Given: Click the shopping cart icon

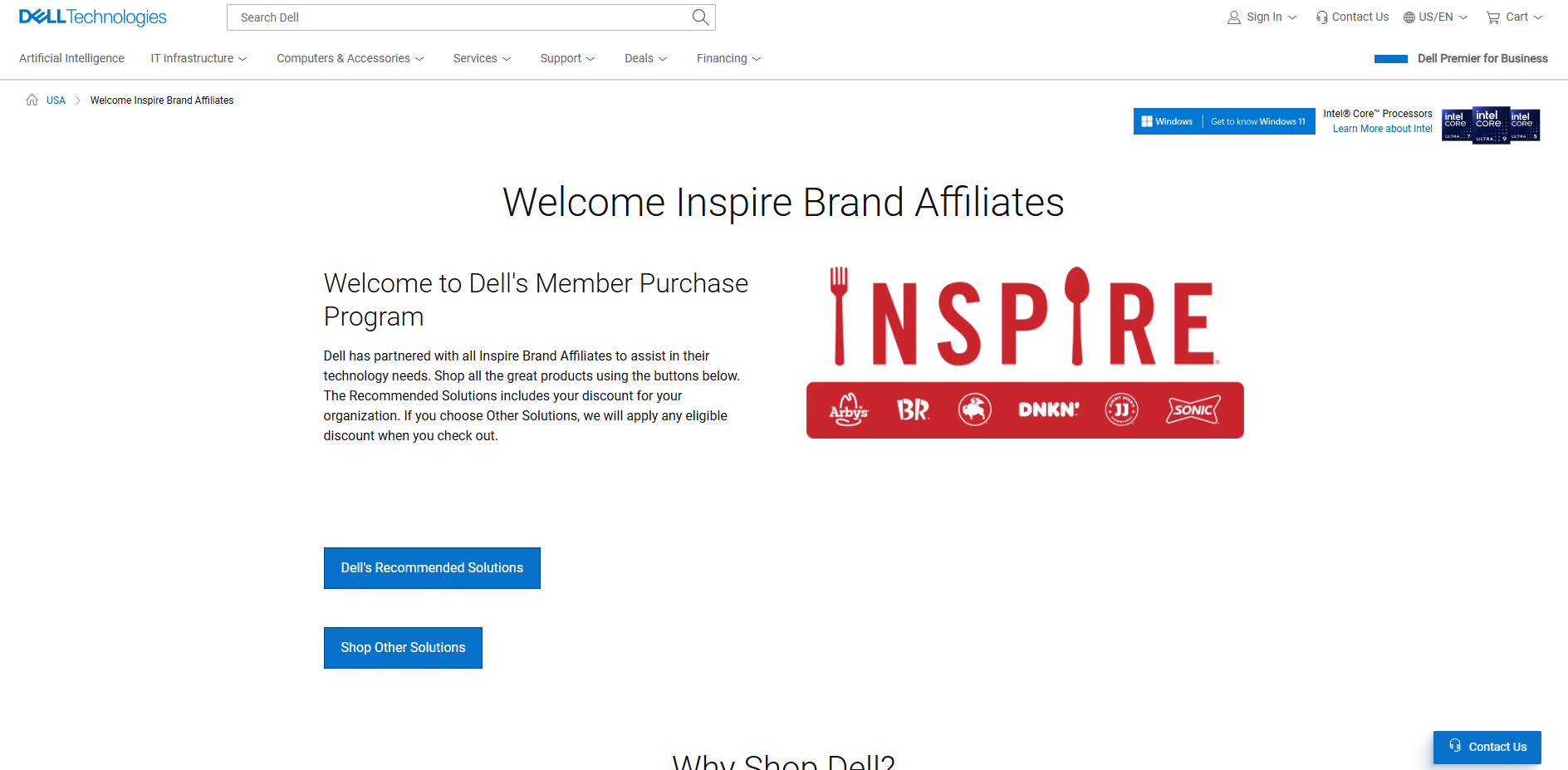Looking at the screenshot, I should coord(1492,17).
